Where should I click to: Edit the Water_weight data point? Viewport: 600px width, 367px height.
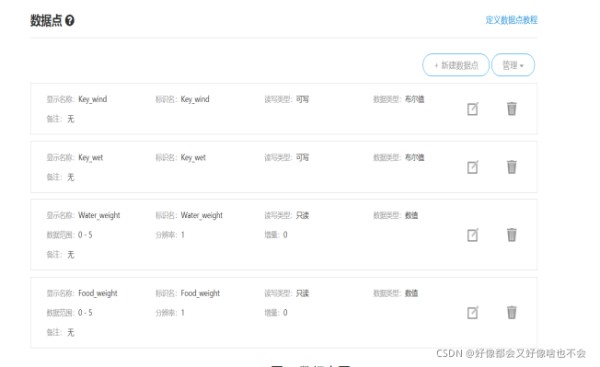pyautogui.click(x=473, y=235)
